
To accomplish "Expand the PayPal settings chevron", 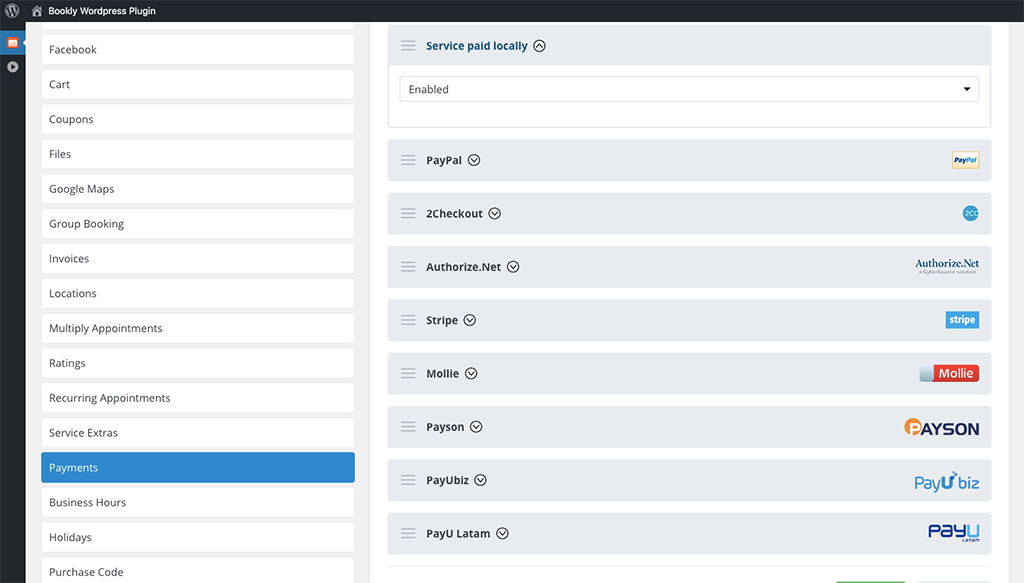I will pos(474,160).
